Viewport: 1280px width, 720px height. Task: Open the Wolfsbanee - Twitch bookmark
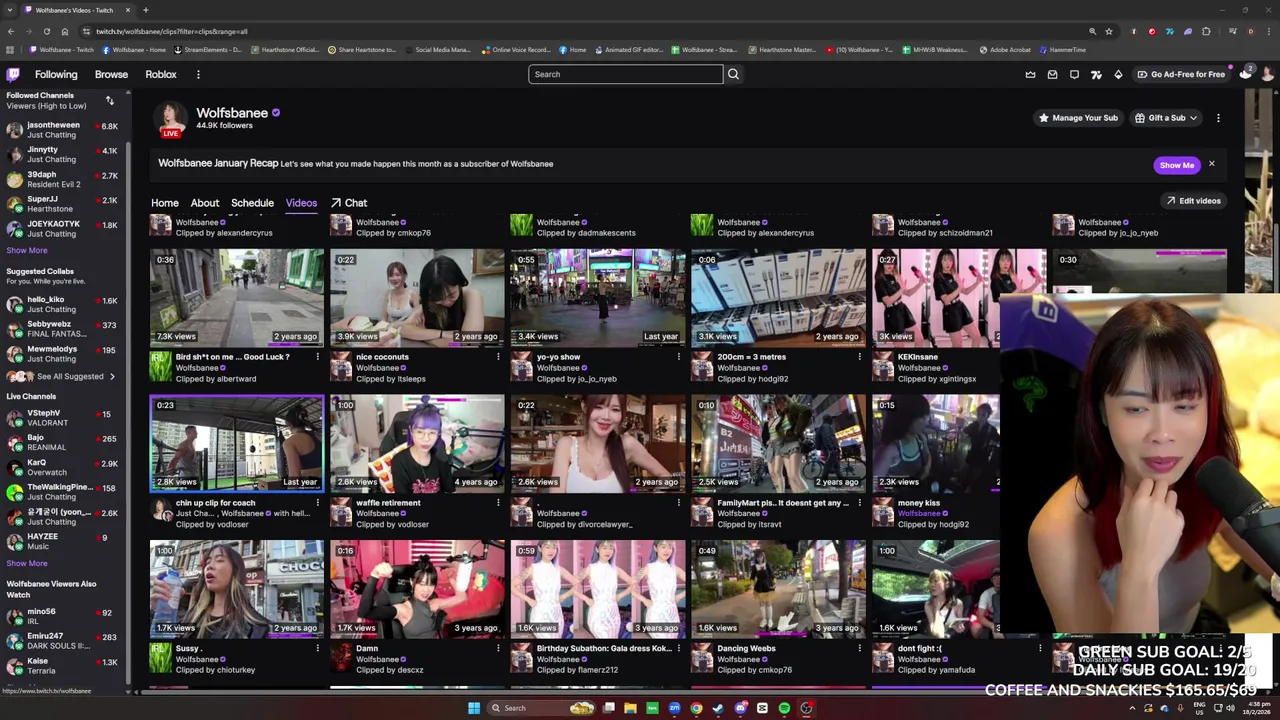coord(62,50)
